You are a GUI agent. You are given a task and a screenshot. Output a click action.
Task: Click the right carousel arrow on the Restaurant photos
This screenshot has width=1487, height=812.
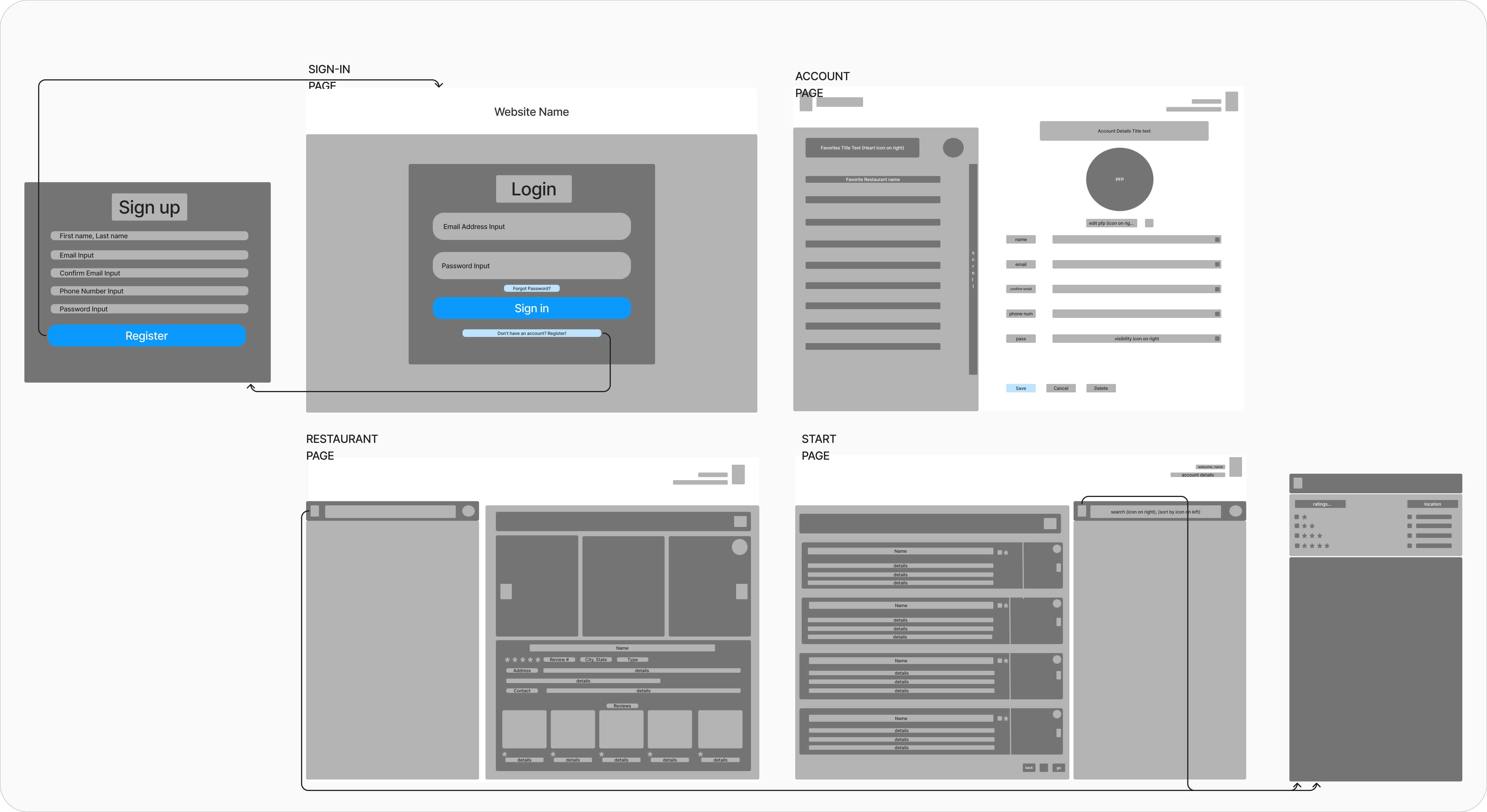[x=742, y=591]
